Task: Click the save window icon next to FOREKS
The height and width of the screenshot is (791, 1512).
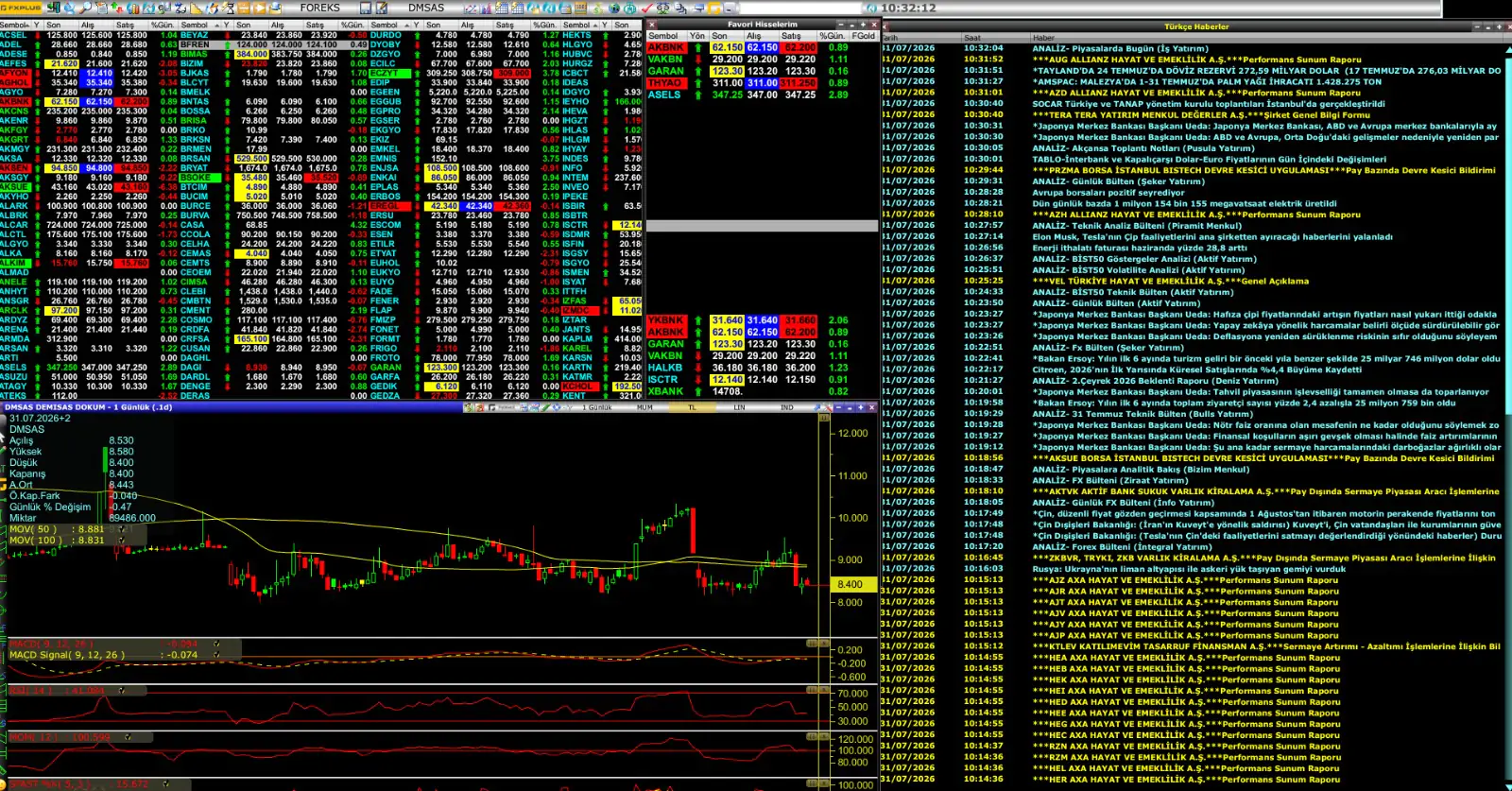Action: (x=365, y=8)
